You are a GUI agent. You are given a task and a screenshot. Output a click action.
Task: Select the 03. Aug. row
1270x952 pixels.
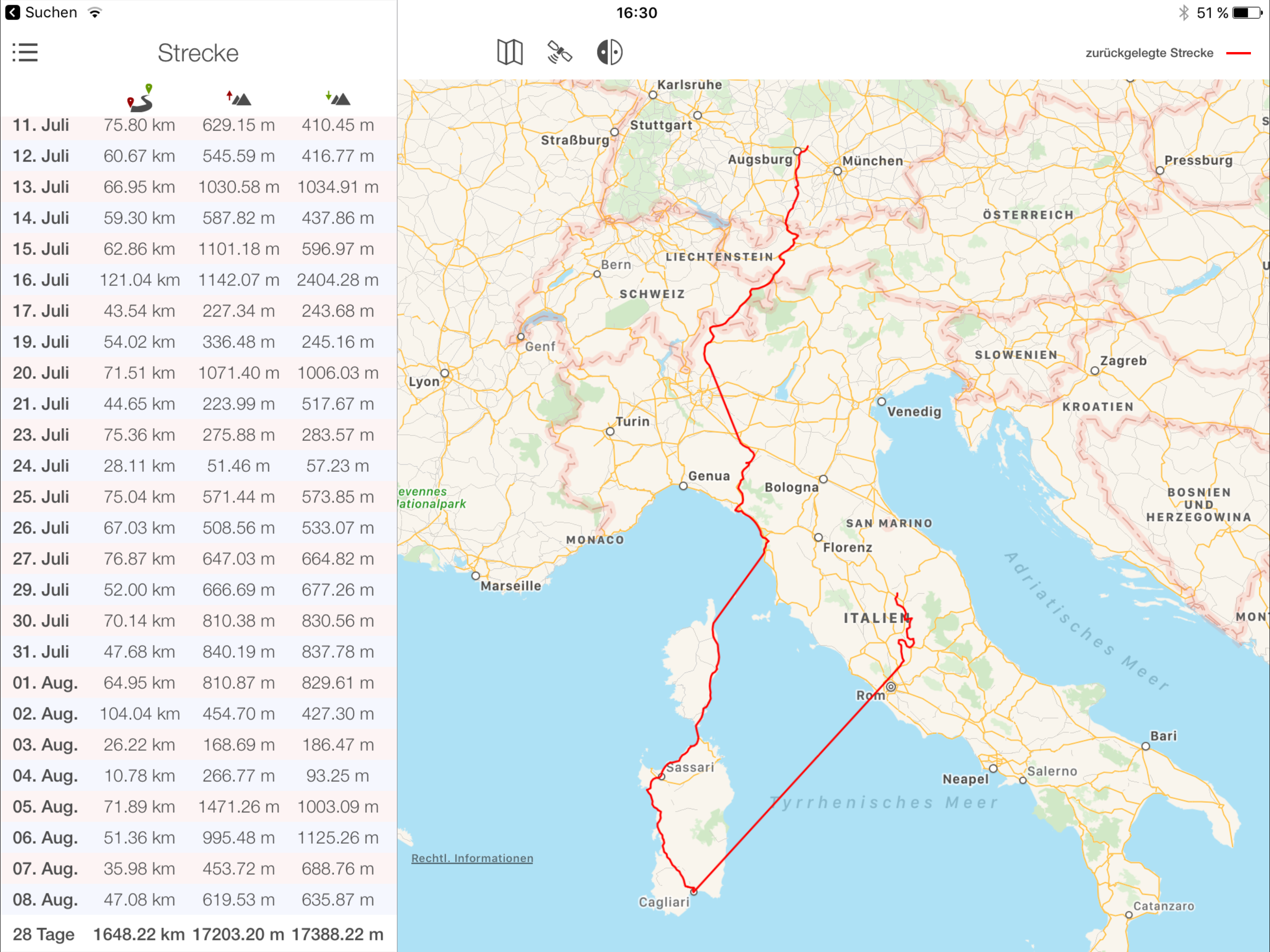coord(198,745)
